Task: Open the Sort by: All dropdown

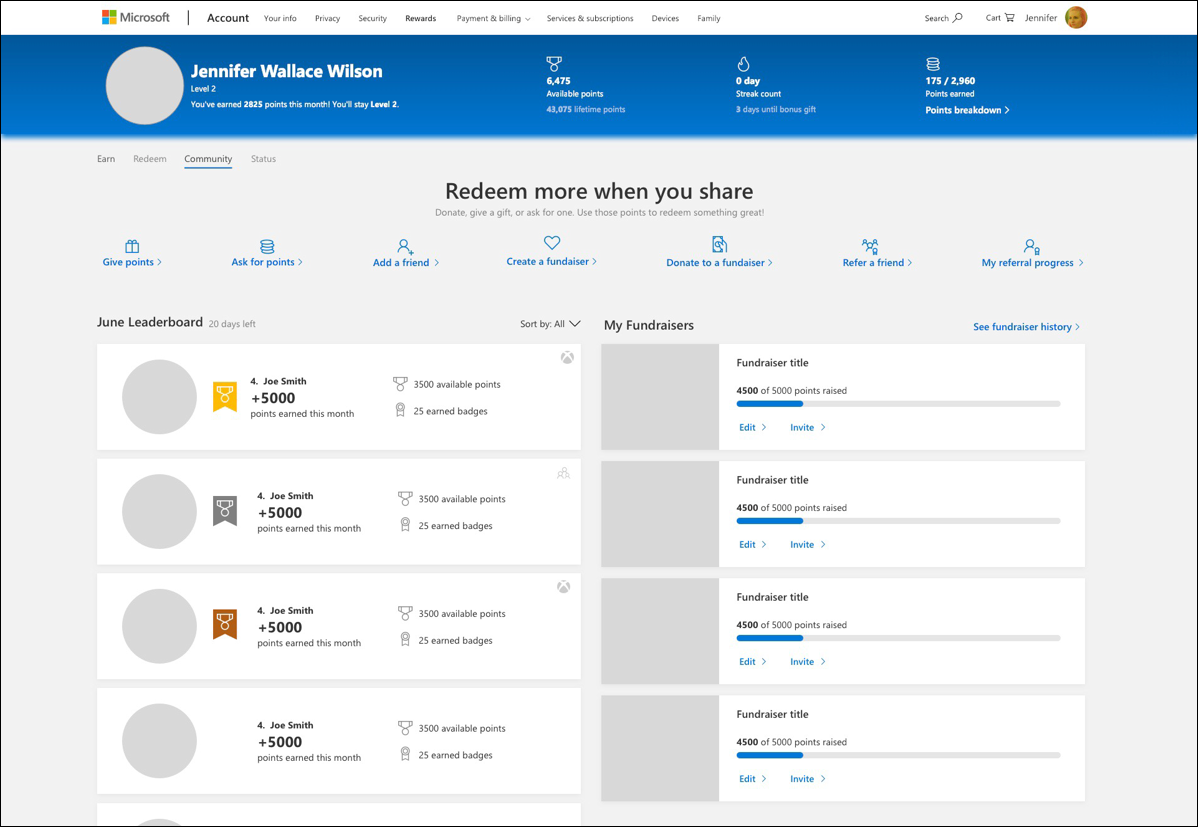Action: [x=550, y=324]
